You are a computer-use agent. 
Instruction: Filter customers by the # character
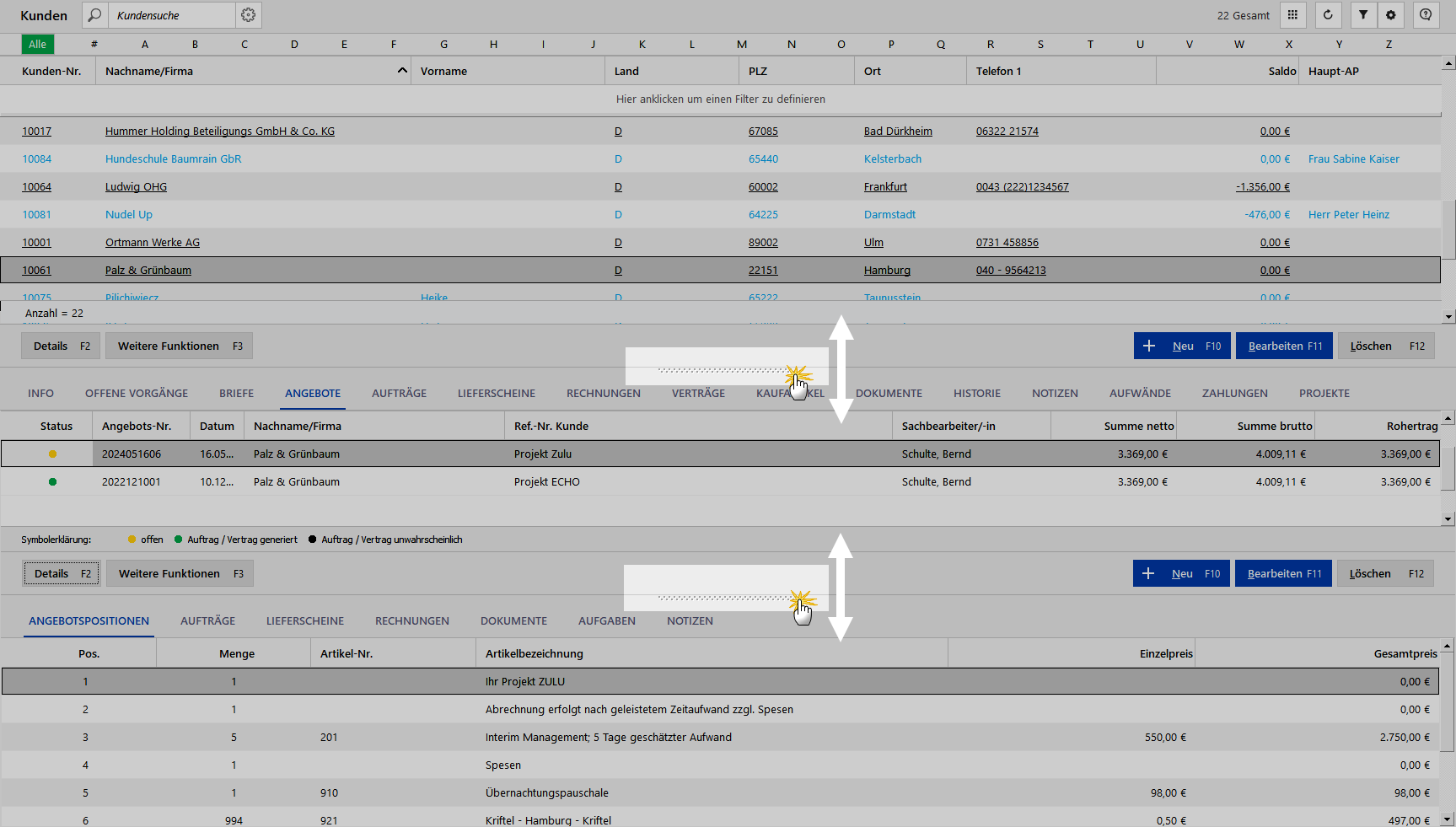[94, 45]
